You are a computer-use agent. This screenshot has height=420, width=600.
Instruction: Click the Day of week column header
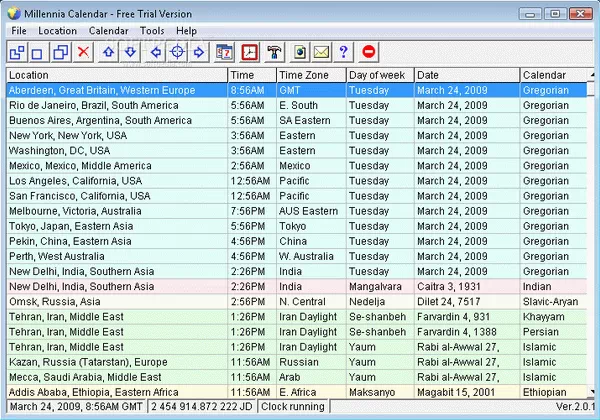379,75
